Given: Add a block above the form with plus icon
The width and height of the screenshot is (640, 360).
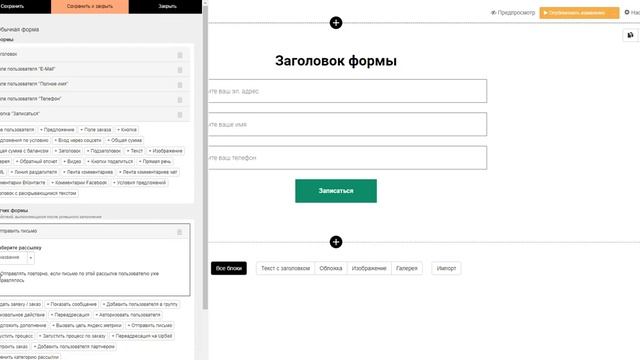Looking at the screenshot, I should (x=336, y=23).
